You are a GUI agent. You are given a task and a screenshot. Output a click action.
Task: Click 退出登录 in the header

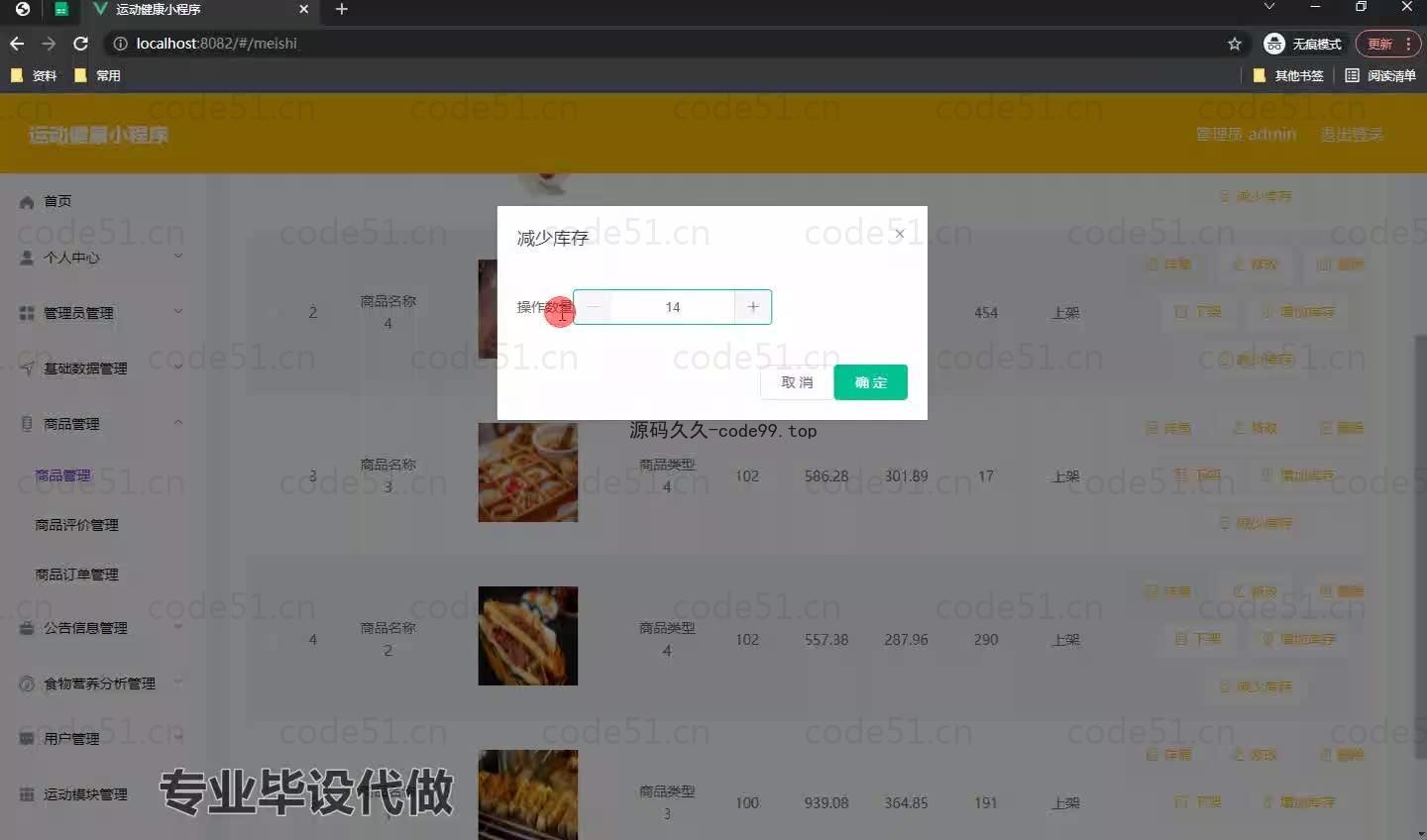pos(1351,135)
